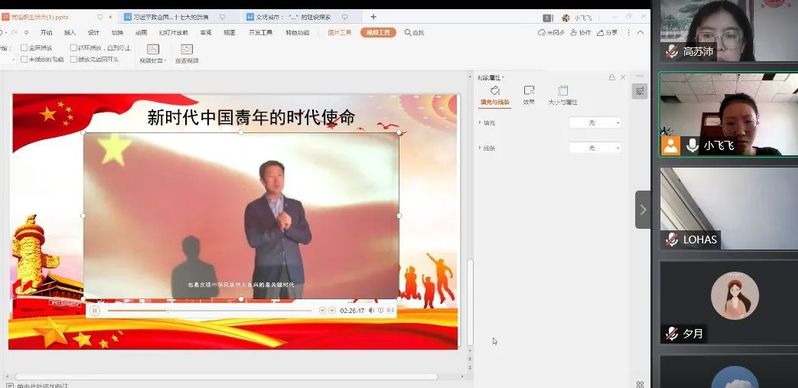Open the 大小与属性 size properties icon

tap(563, 91)
